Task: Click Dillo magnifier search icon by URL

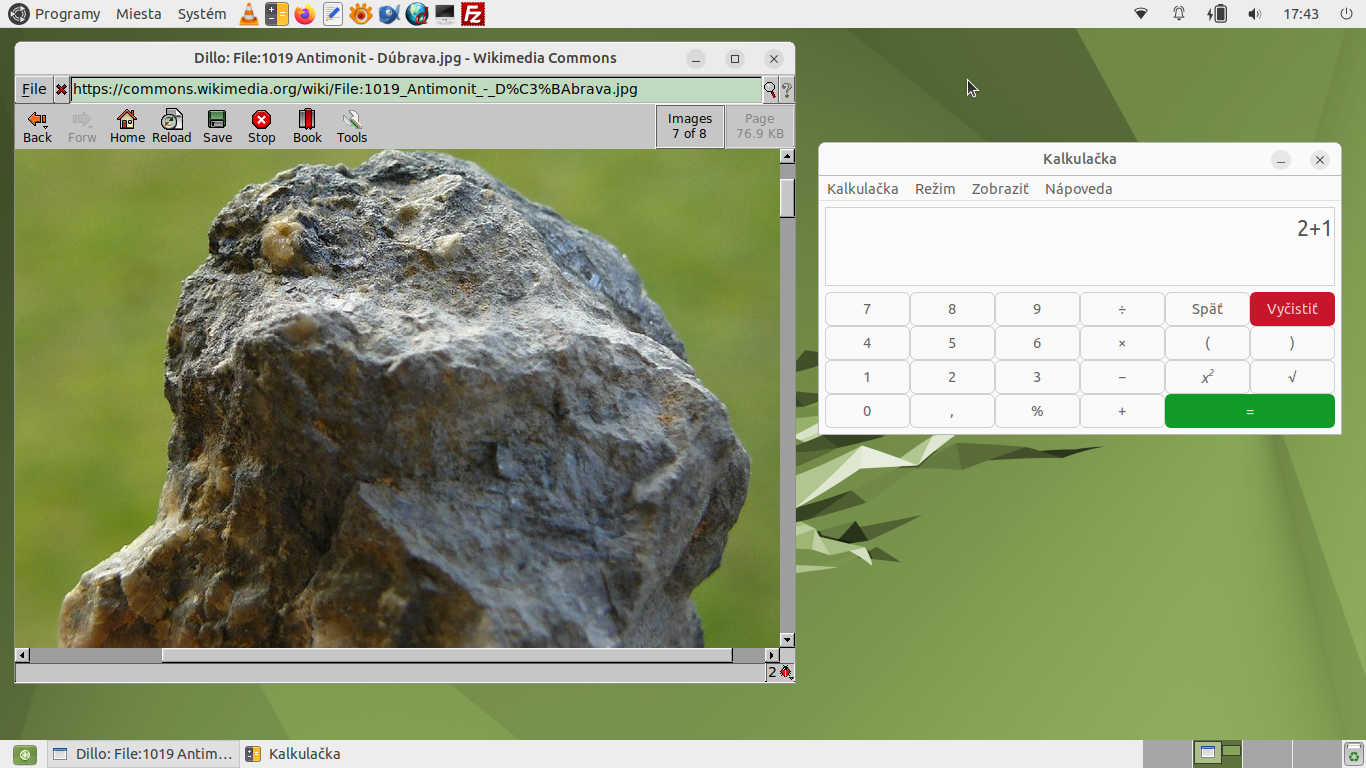Action: point(770,89)
